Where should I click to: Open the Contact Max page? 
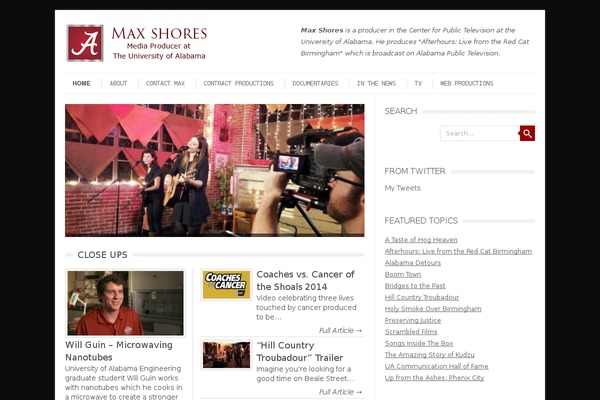point(165,83)
